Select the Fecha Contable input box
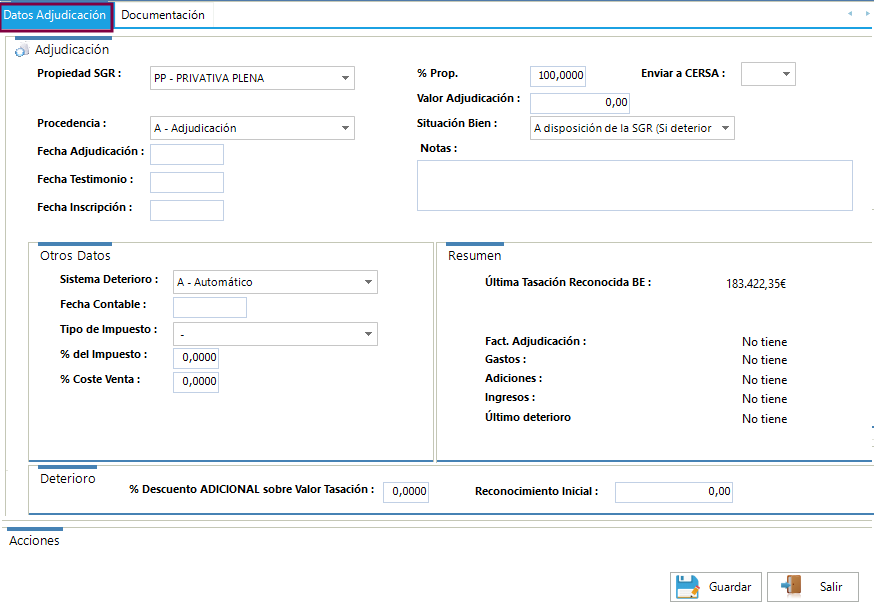874x606 pixels. pos(210,307)
